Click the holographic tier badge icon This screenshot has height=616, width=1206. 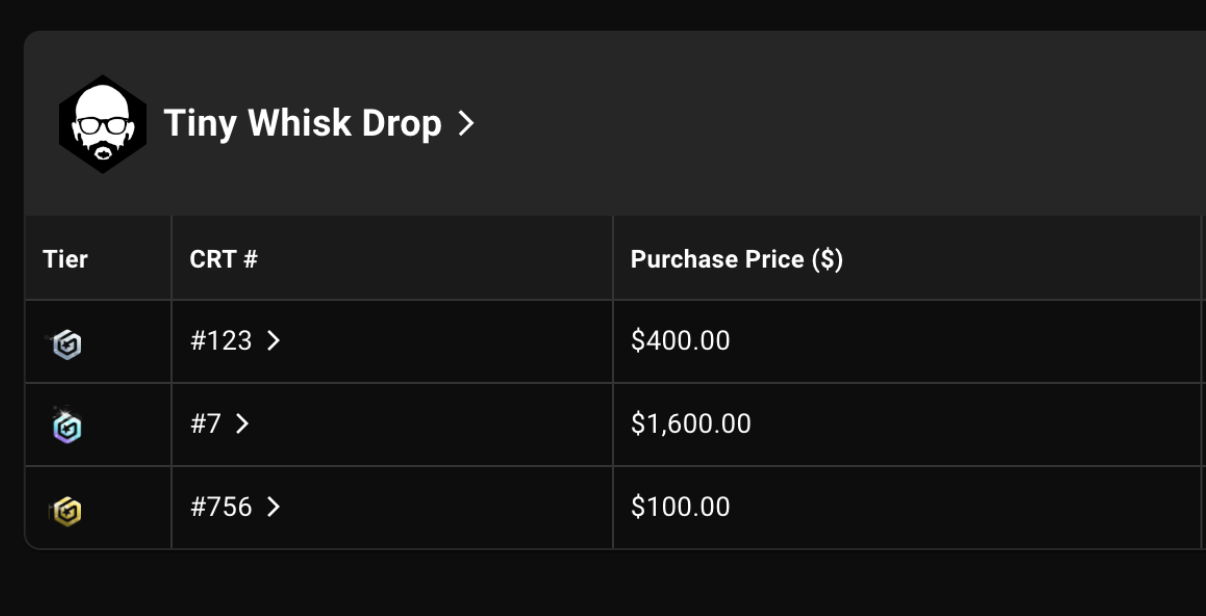click(66, 427)
